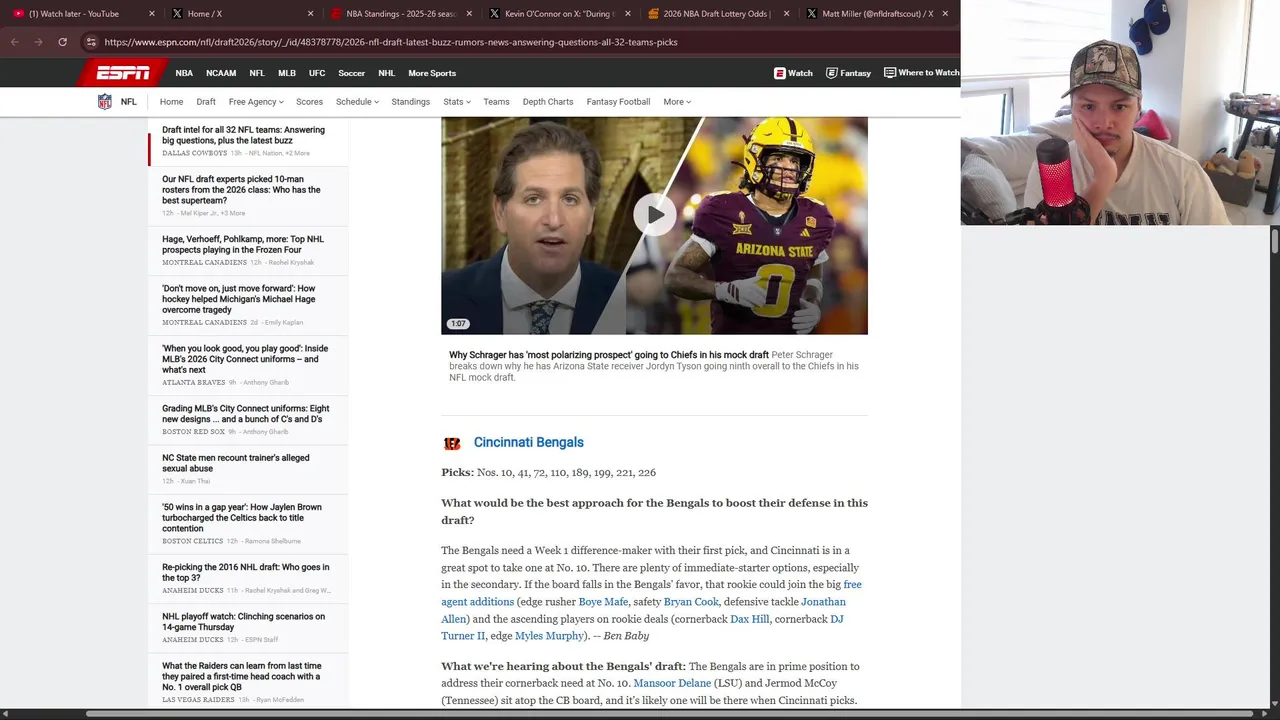The image size is (1280, 720).
Task: Close the Matt Miller X tab
Action: tap(945, 14)
